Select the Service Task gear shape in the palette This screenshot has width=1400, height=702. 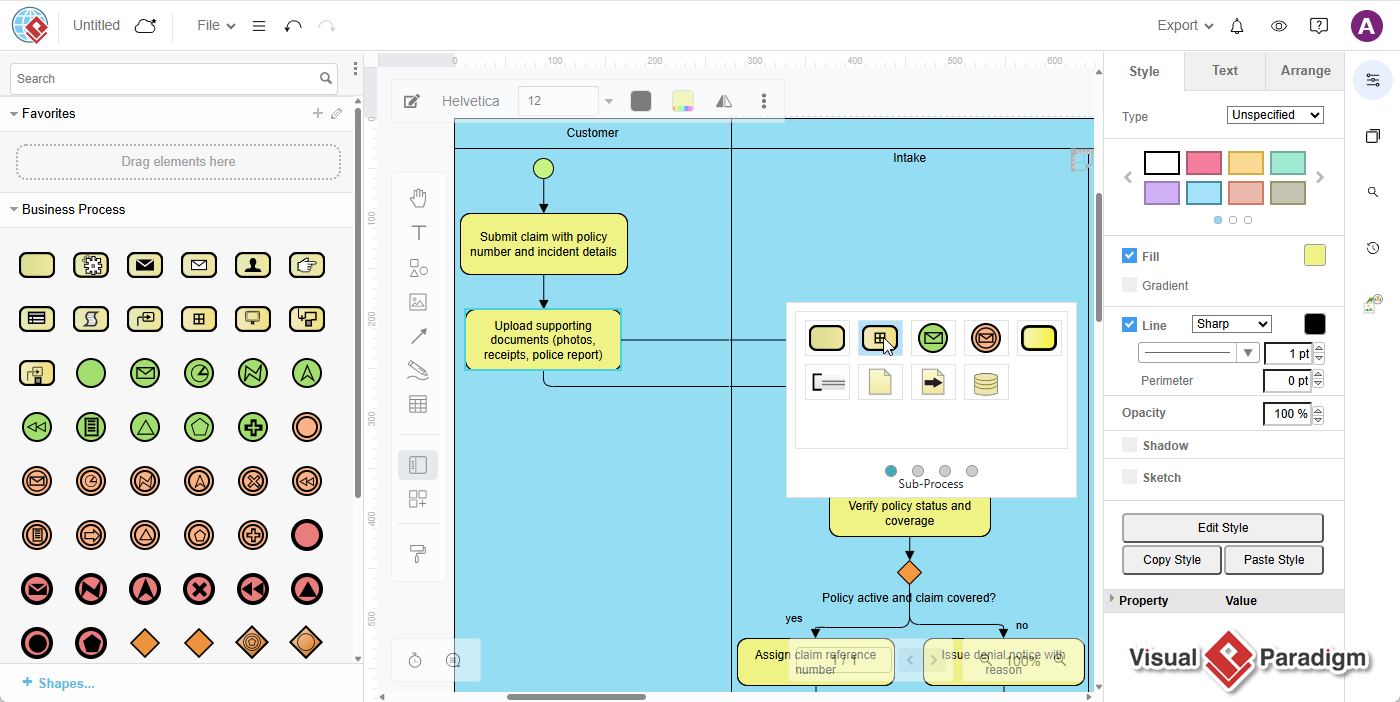91,265
